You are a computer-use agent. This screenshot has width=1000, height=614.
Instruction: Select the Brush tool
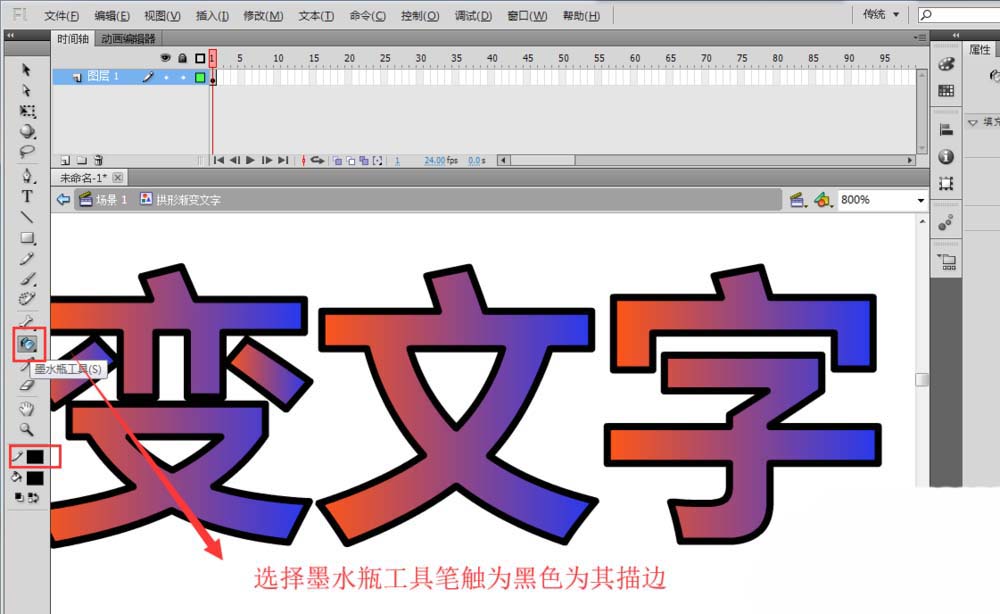pos(27,279)
